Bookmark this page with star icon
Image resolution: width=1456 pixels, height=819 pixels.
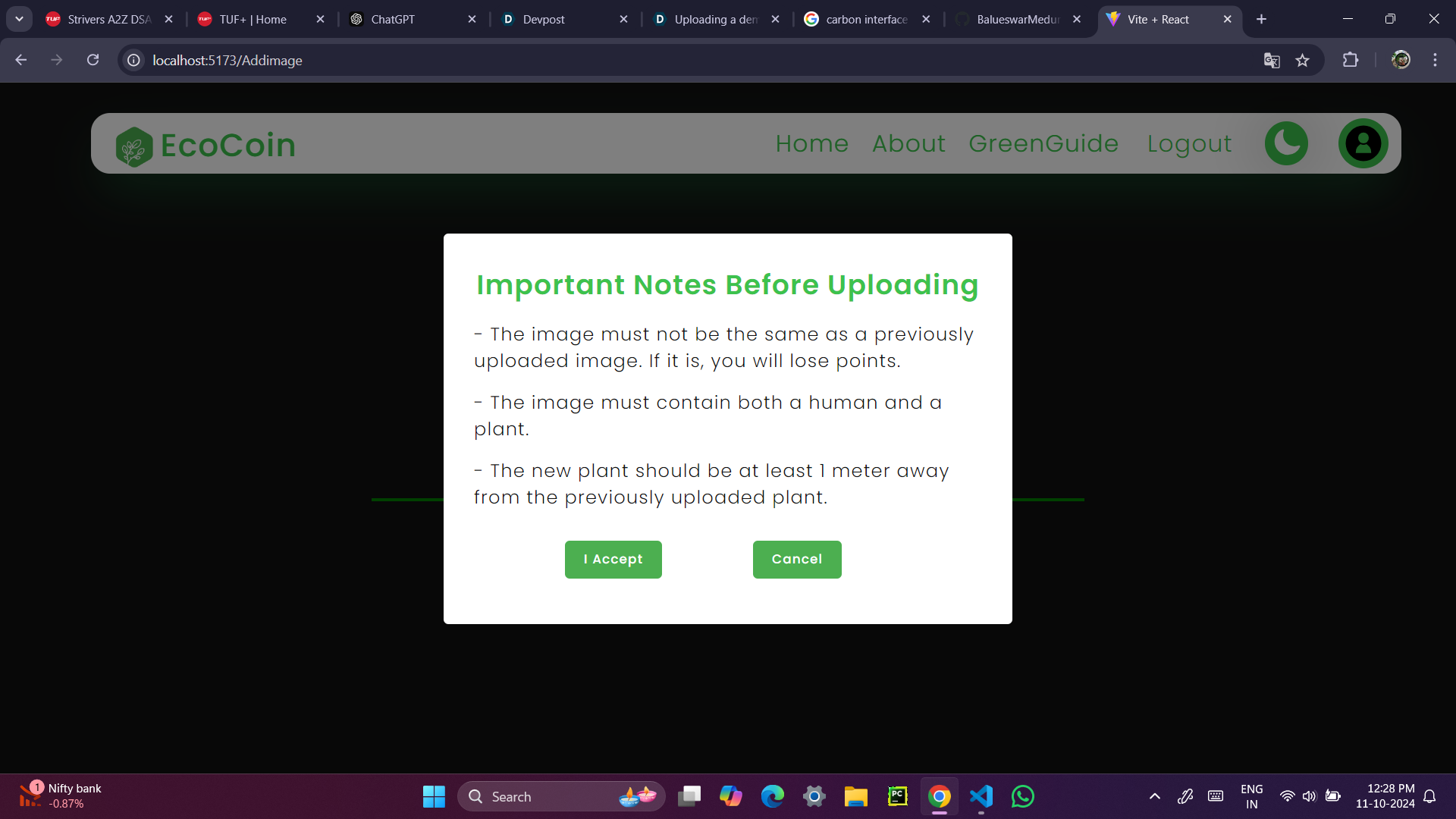[1302, 61]
